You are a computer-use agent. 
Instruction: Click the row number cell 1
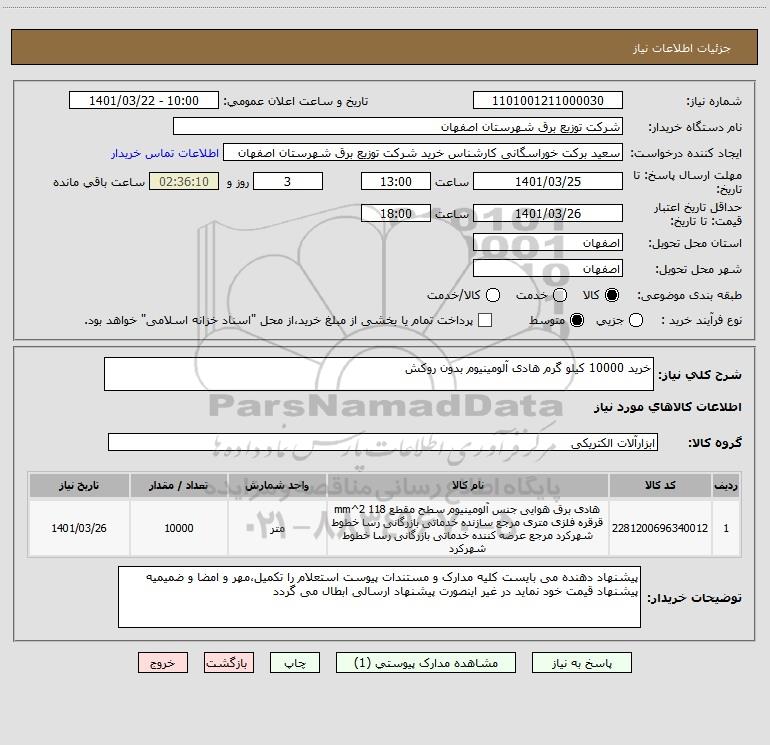[x=726, y=528]
